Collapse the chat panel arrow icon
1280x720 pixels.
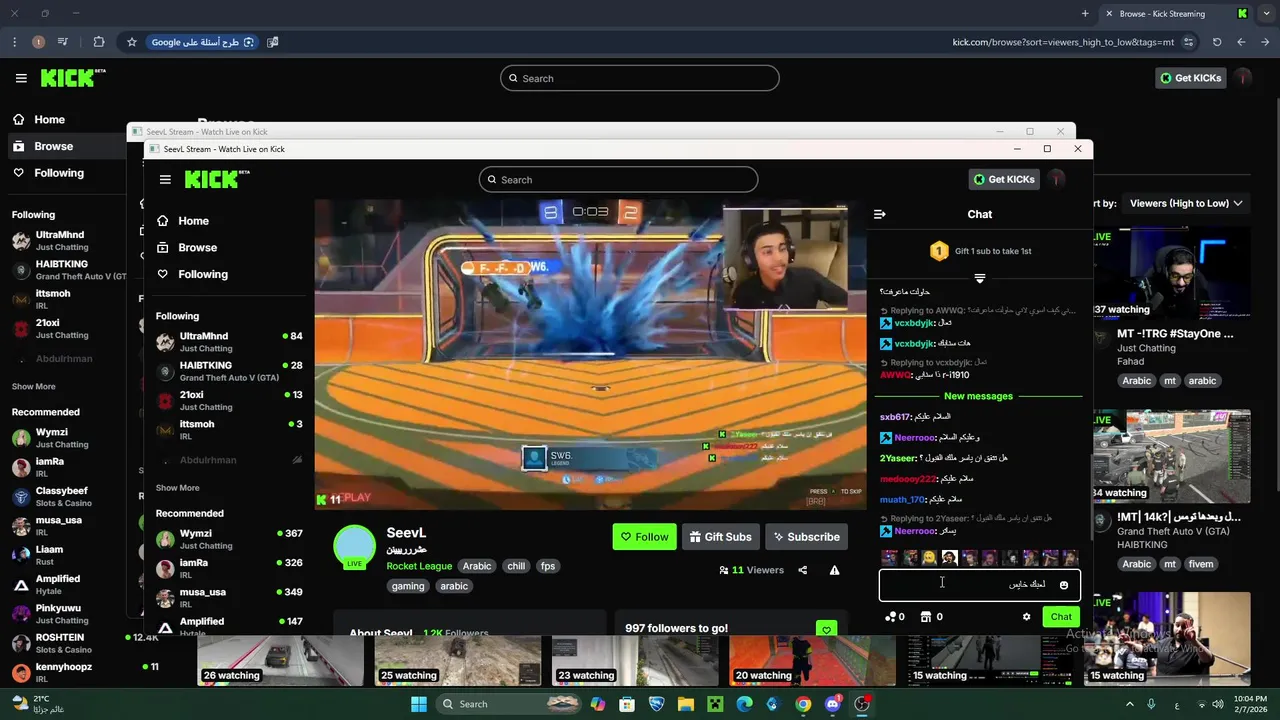880,214
